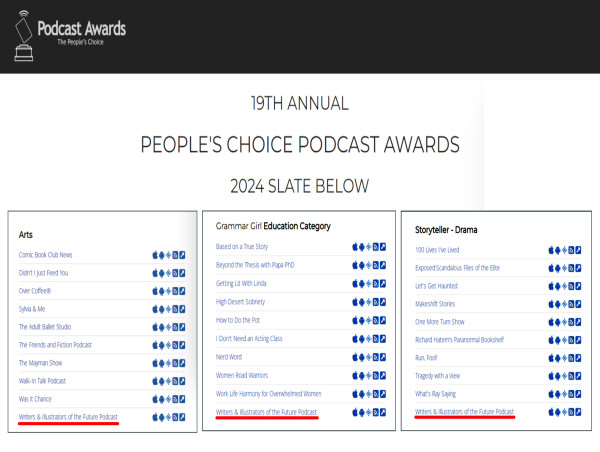Open Walk-In Talk Podcast link
The height and width of the screenshot is (452, 600).
pyautogui.click(x=42, y=381)
